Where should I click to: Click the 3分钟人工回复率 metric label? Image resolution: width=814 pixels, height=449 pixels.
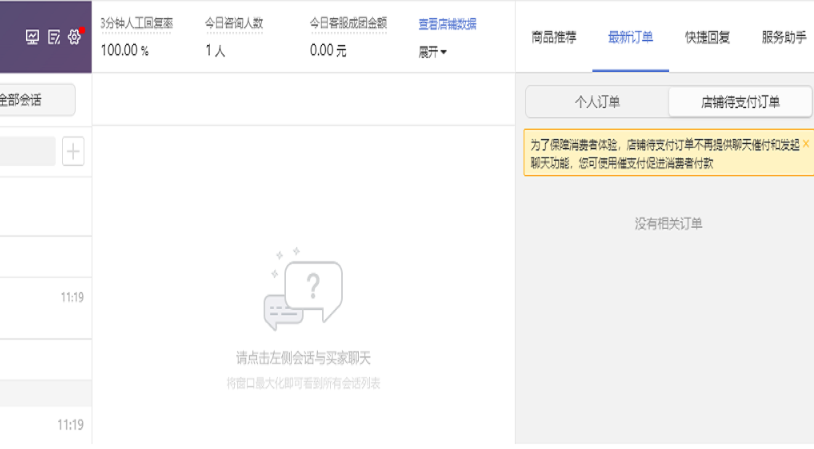pos(136,23)
